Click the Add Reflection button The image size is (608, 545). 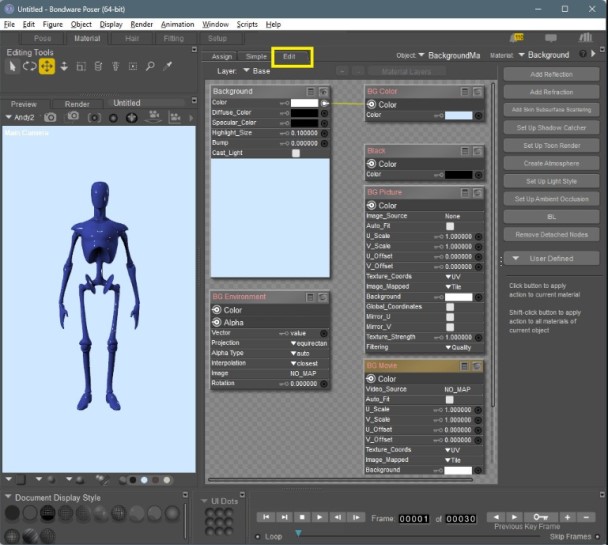(x=550, y=75)
